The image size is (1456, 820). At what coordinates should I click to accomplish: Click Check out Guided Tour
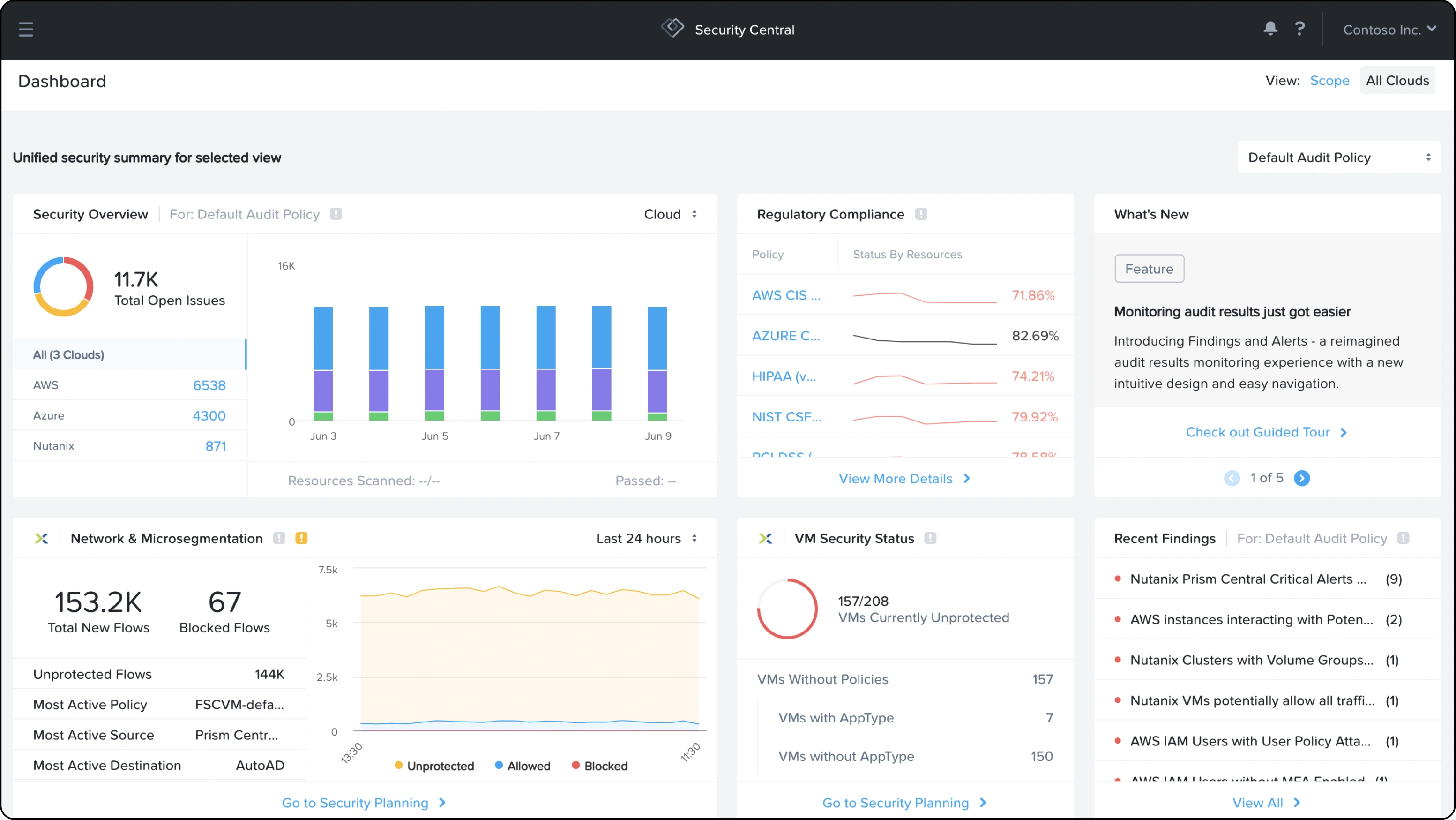point(1258,432)
